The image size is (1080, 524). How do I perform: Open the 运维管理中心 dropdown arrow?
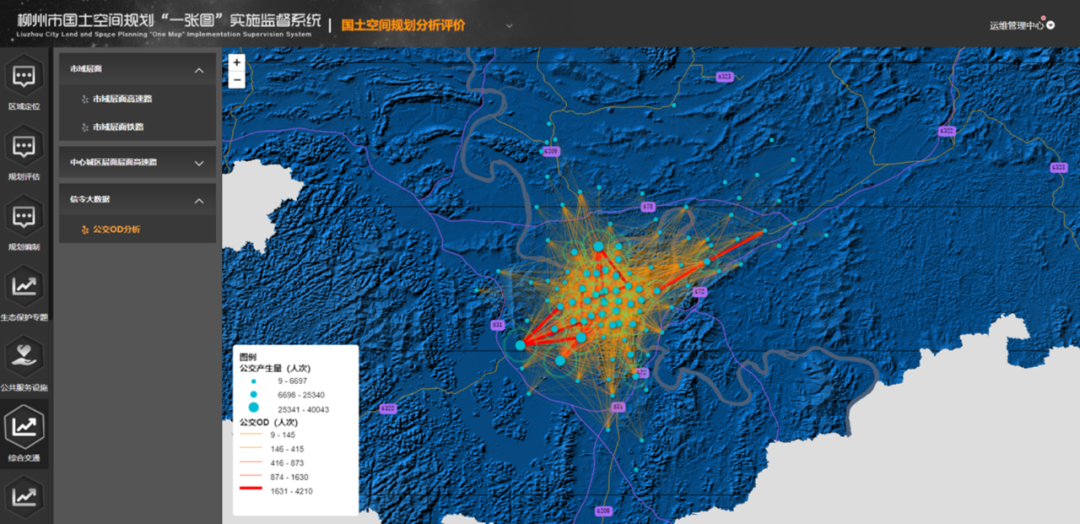click(1050, 25)
